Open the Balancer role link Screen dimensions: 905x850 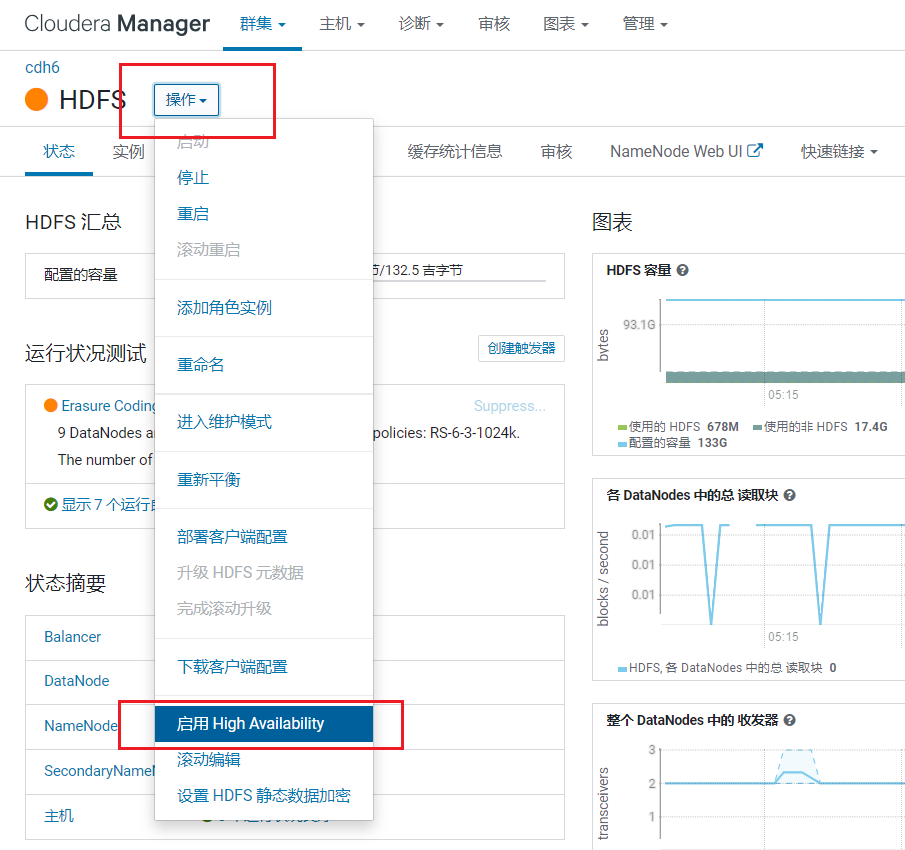pyautogui.click(x=73, y=636)
